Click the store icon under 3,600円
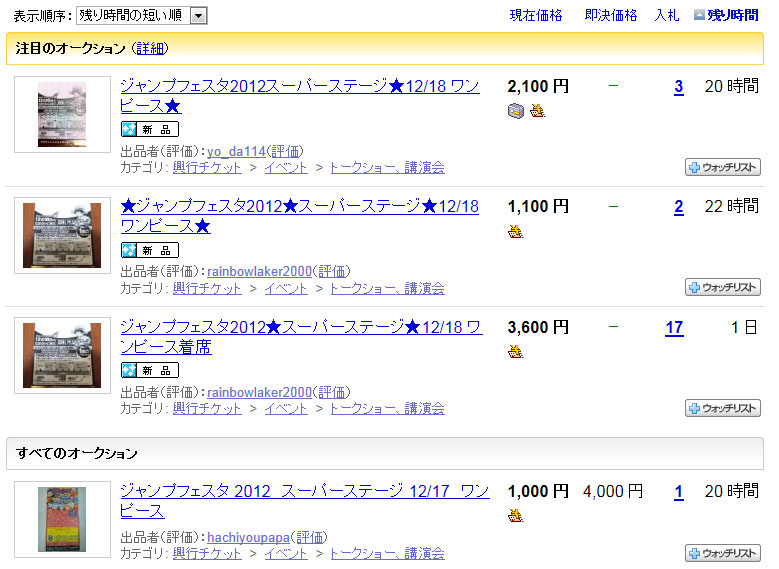 point(516,352)
